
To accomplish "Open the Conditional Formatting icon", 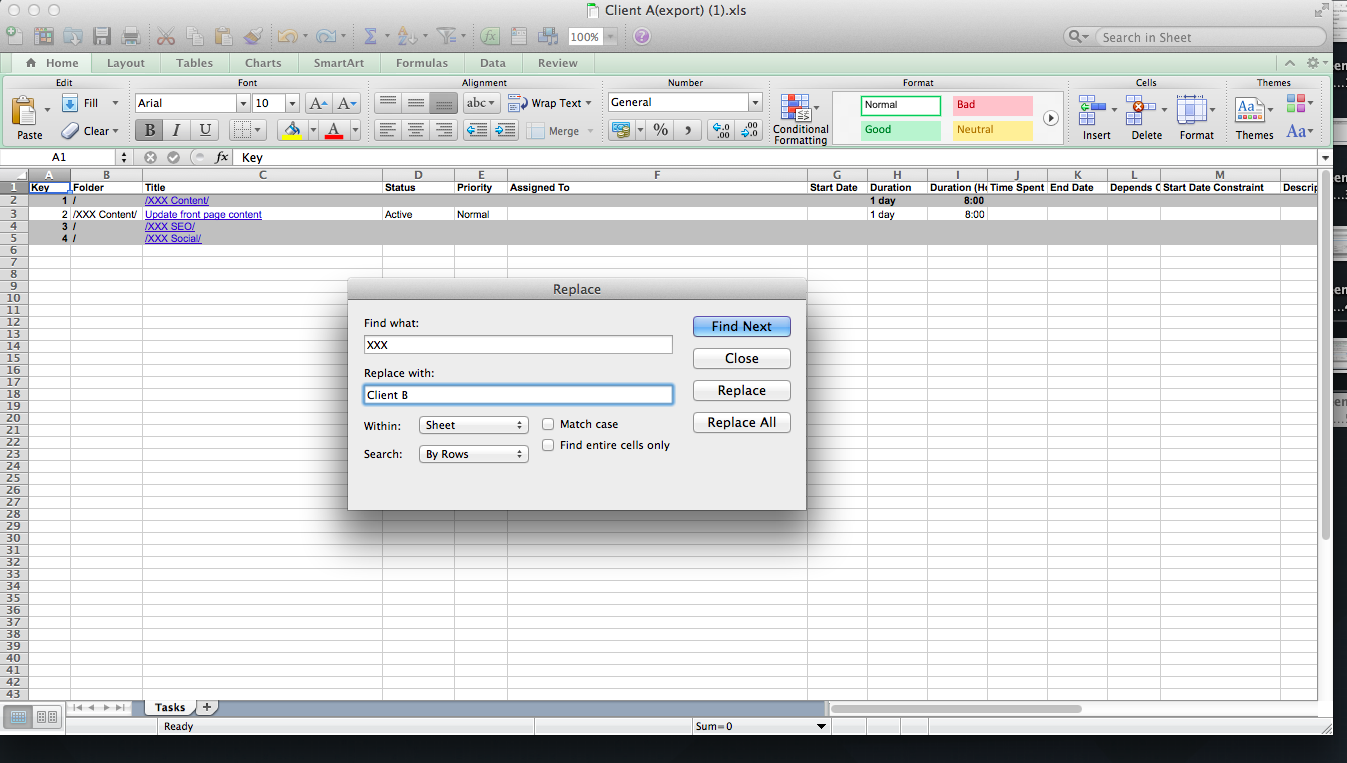I will coord(796,109).
